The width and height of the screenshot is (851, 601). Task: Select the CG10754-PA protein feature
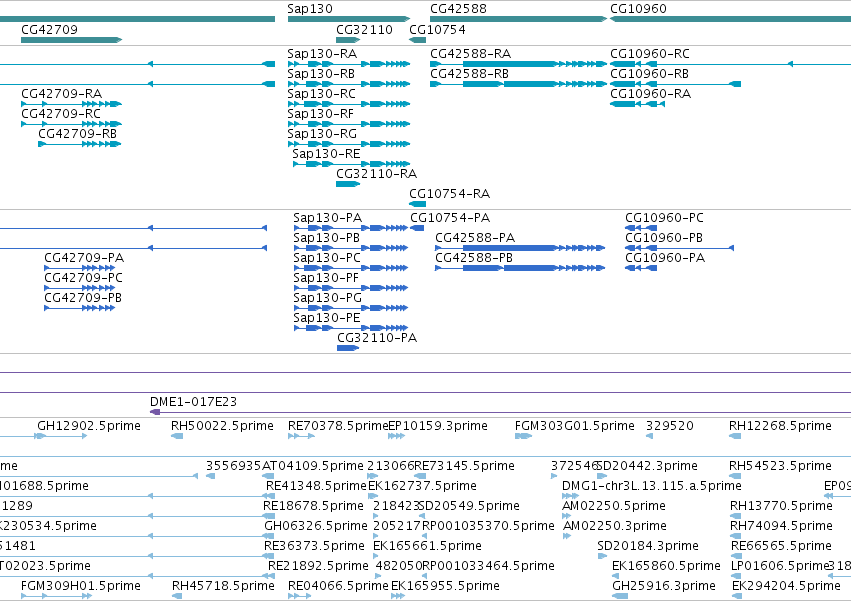[x=417, y=228]
